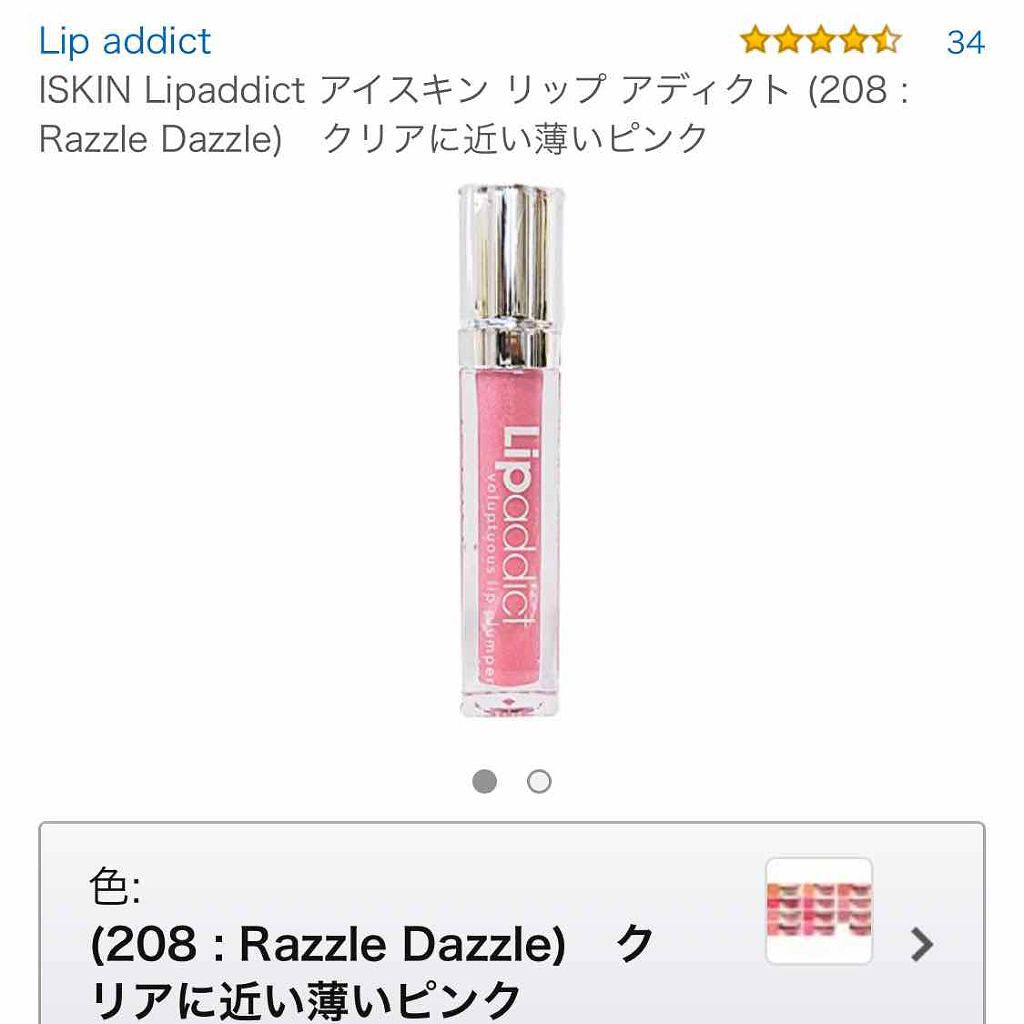Tap the pink base of the gloss tube

[509, 704]
